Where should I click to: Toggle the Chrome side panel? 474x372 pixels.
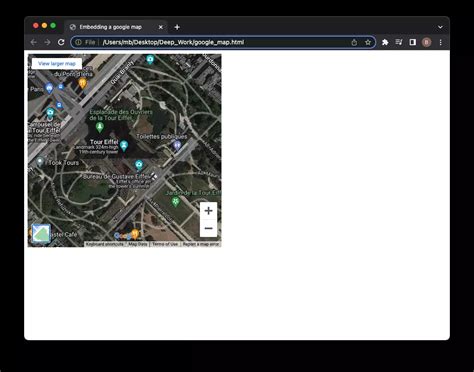(x=413, y=42)
